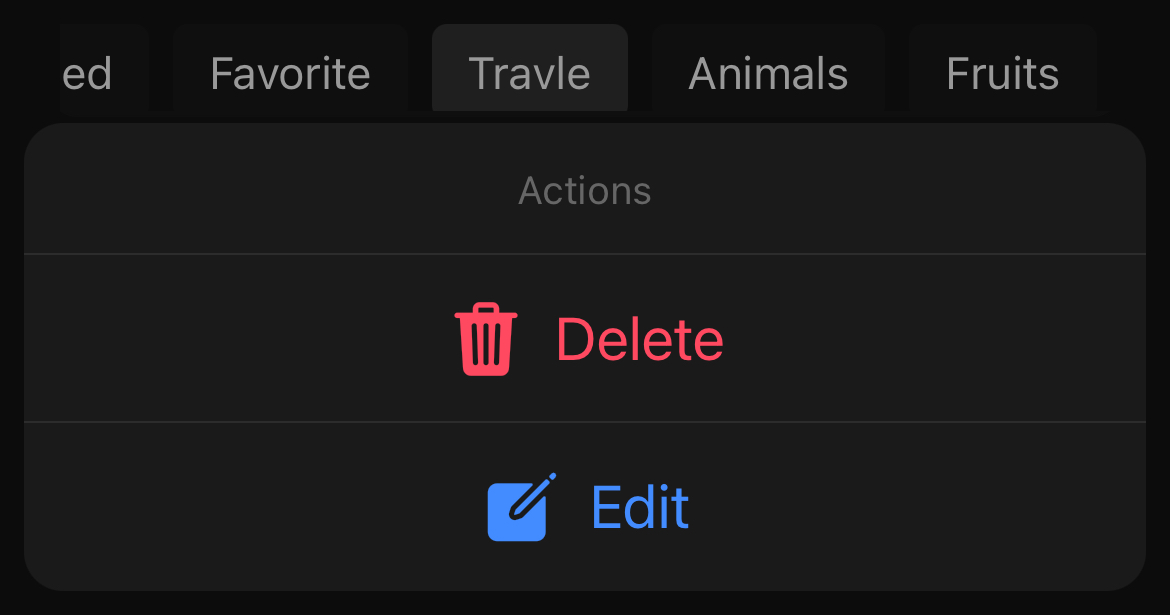Tap the red Delete text label
The height and width of the screenshot is (615, 1170).
point(639,337)
